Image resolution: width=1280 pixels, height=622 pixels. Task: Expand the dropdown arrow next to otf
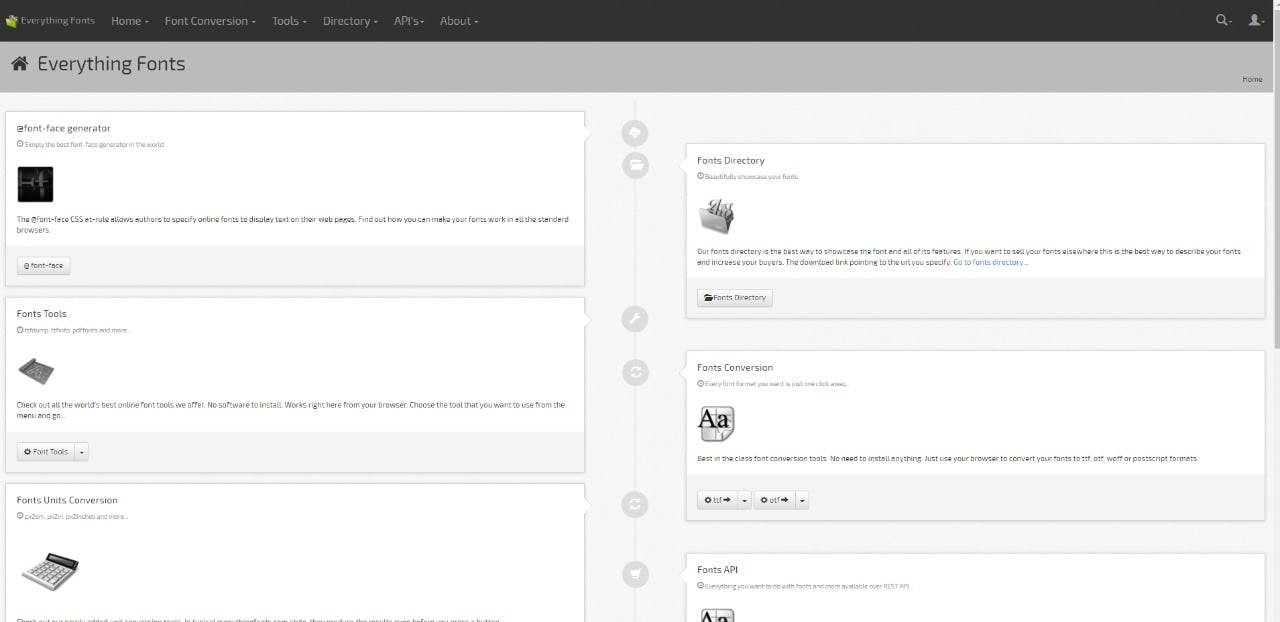click(x=802, y=500)
